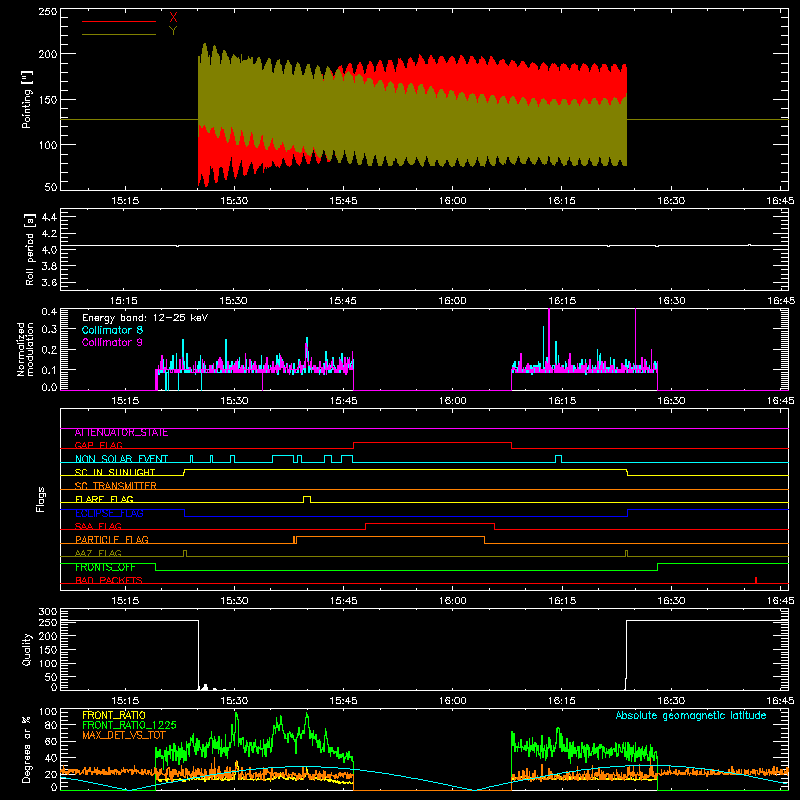Click the tall magenta Collimator 9 spike at 16:13
Screen dimensions: 800x800
[x=549, y=337]
